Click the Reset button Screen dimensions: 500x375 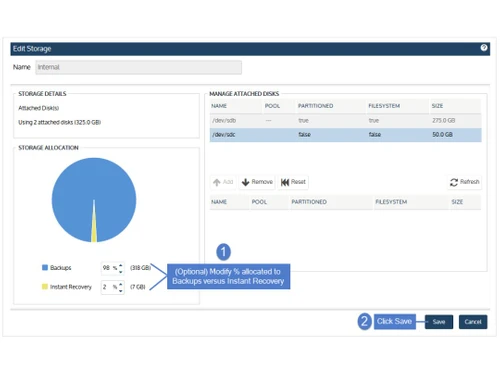(293, 182)
